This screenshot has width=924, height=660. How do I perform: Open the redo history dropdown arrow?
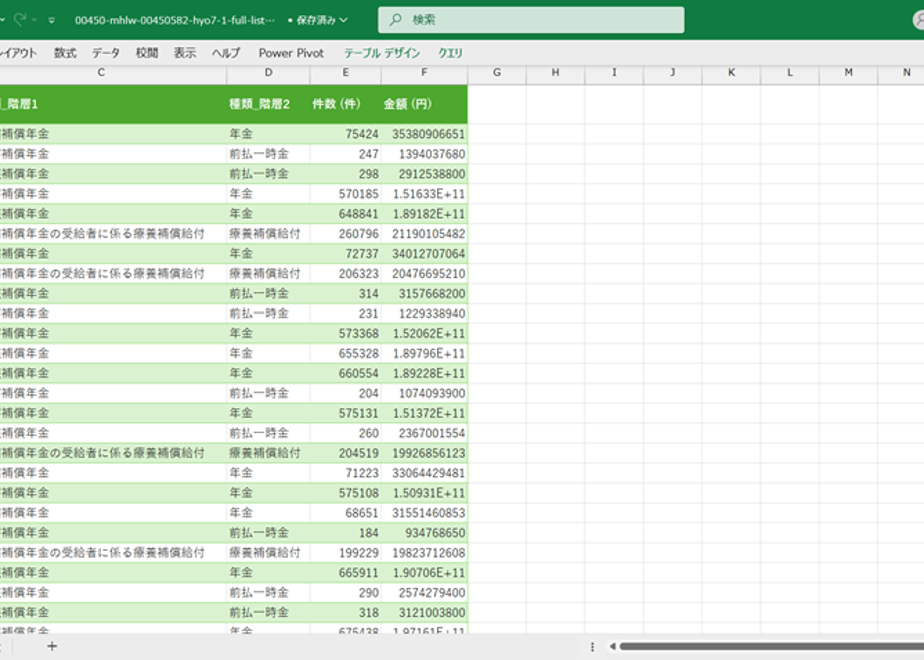pos(34,20)
